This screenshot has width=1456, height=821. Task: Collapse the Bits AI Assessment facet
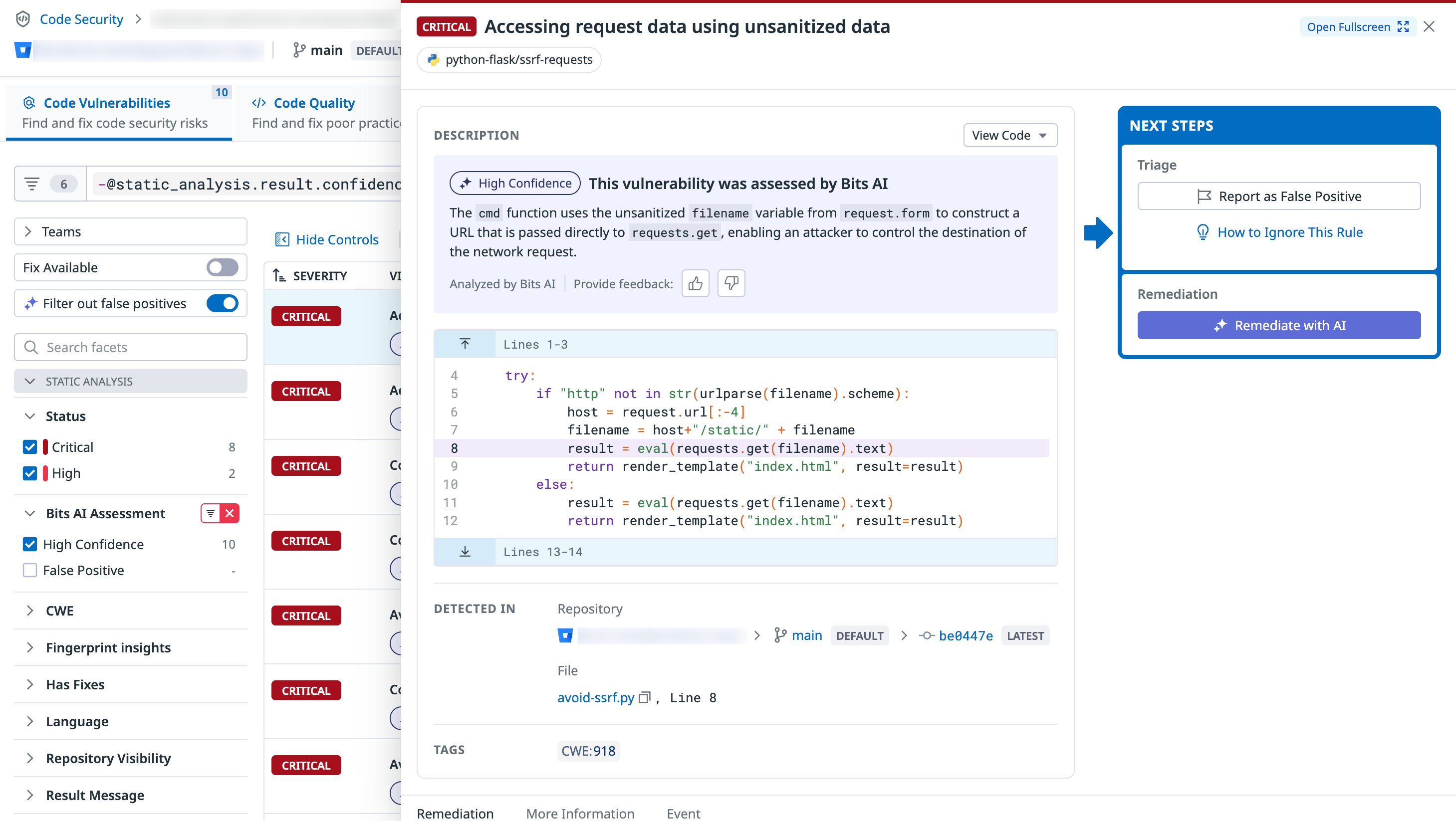[x=30, y=514]
